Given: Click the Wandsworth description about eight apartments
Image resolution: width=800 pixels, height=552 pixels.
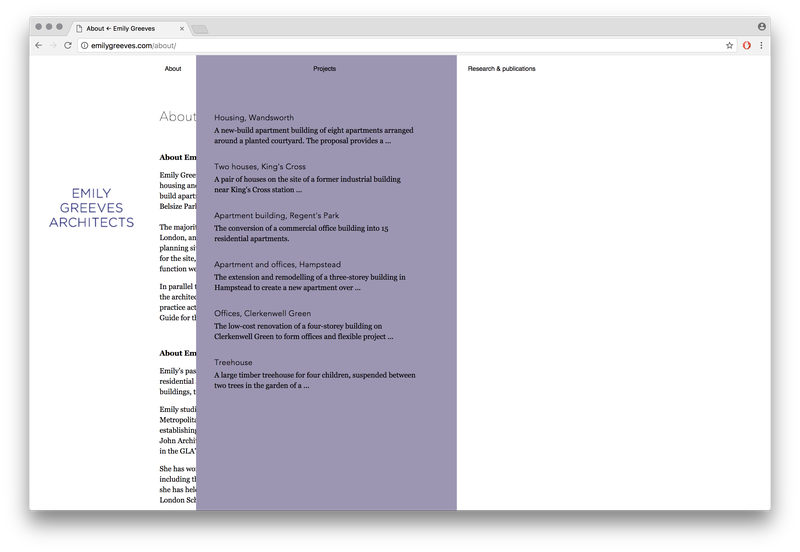Looking at the screenshot, I should pos(314,136).
